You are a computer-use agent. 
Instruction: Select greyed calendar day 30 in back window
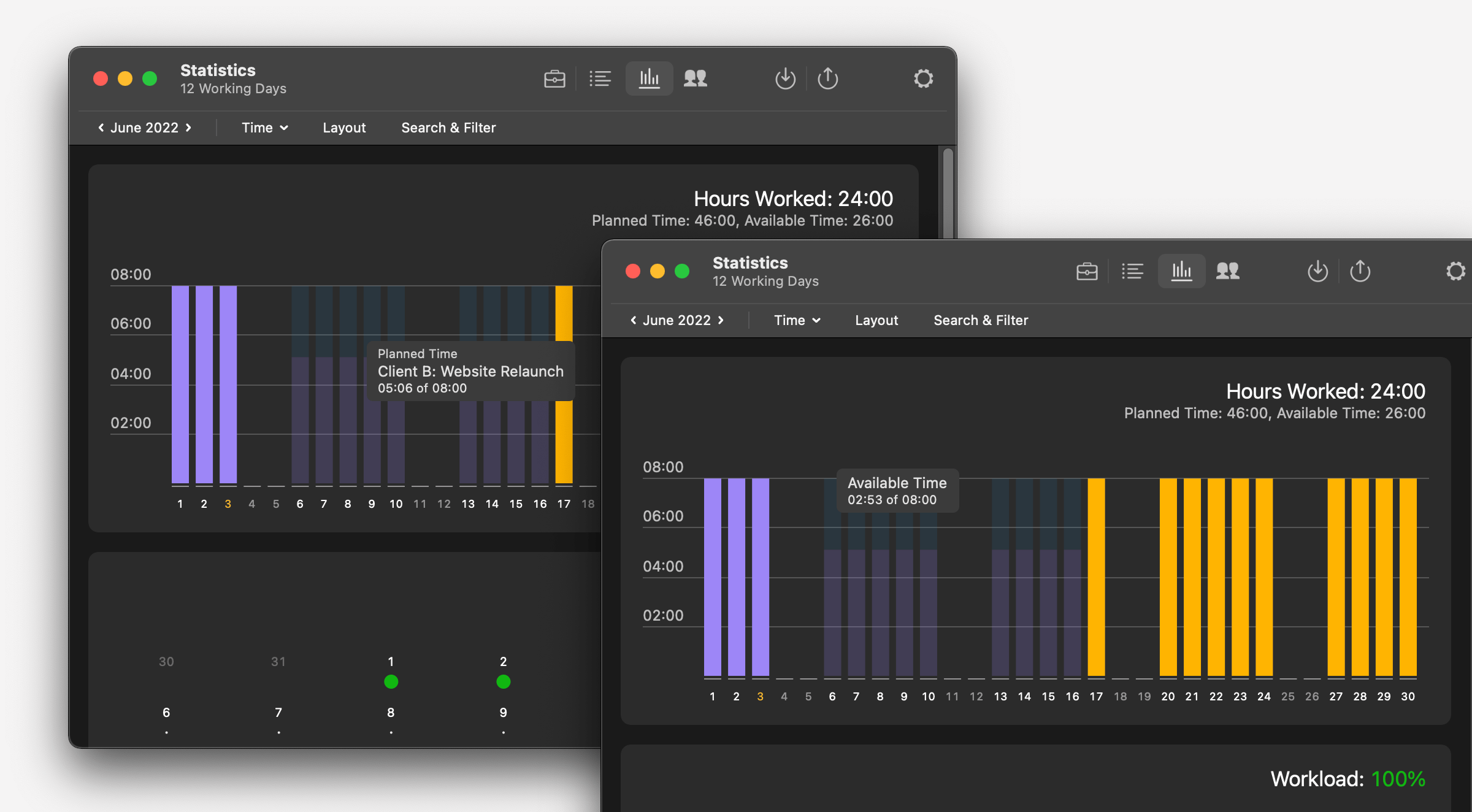click(x=166, y=662)
